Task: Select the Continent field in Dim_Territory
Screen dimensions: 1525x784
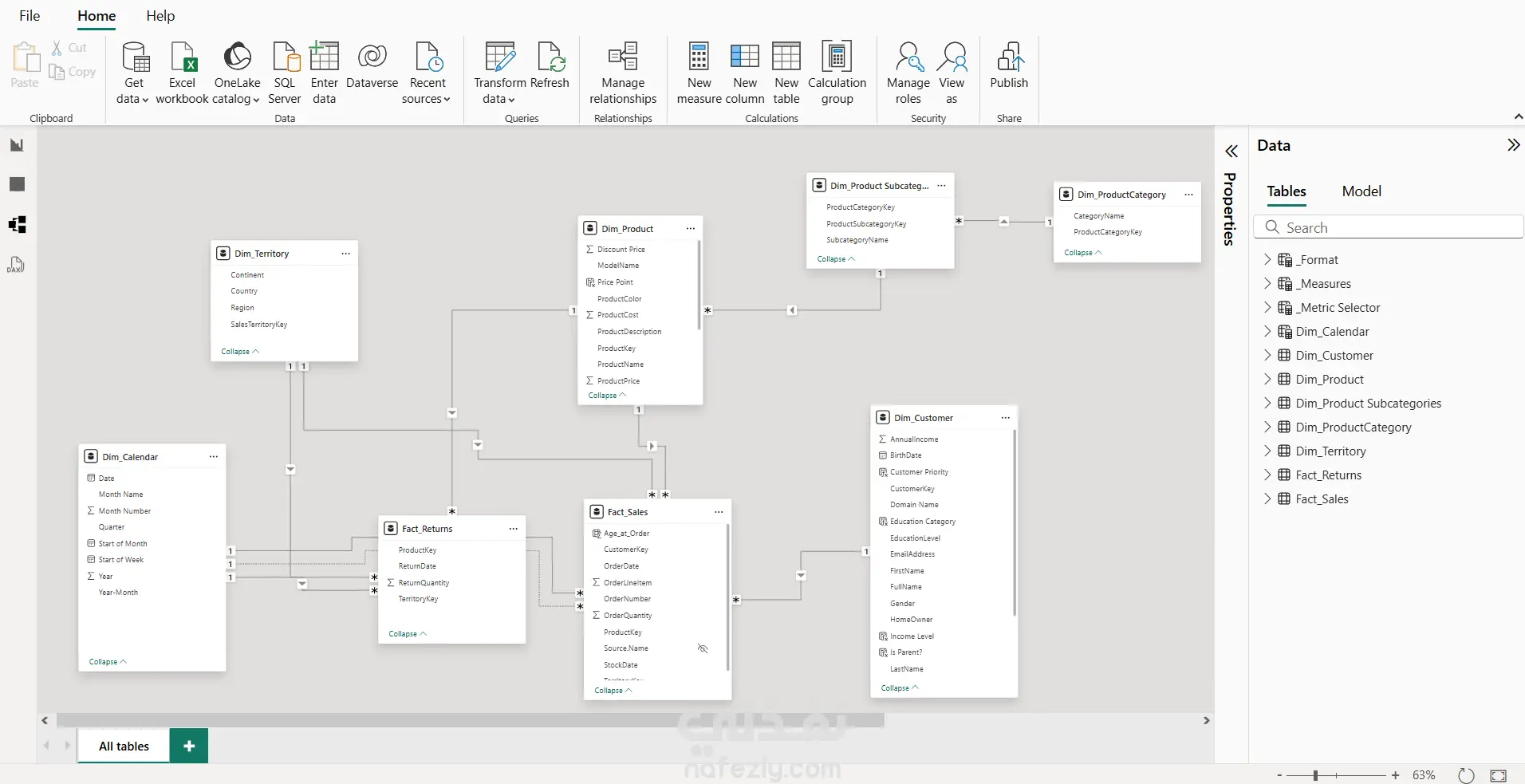Action: click(247, 275)
